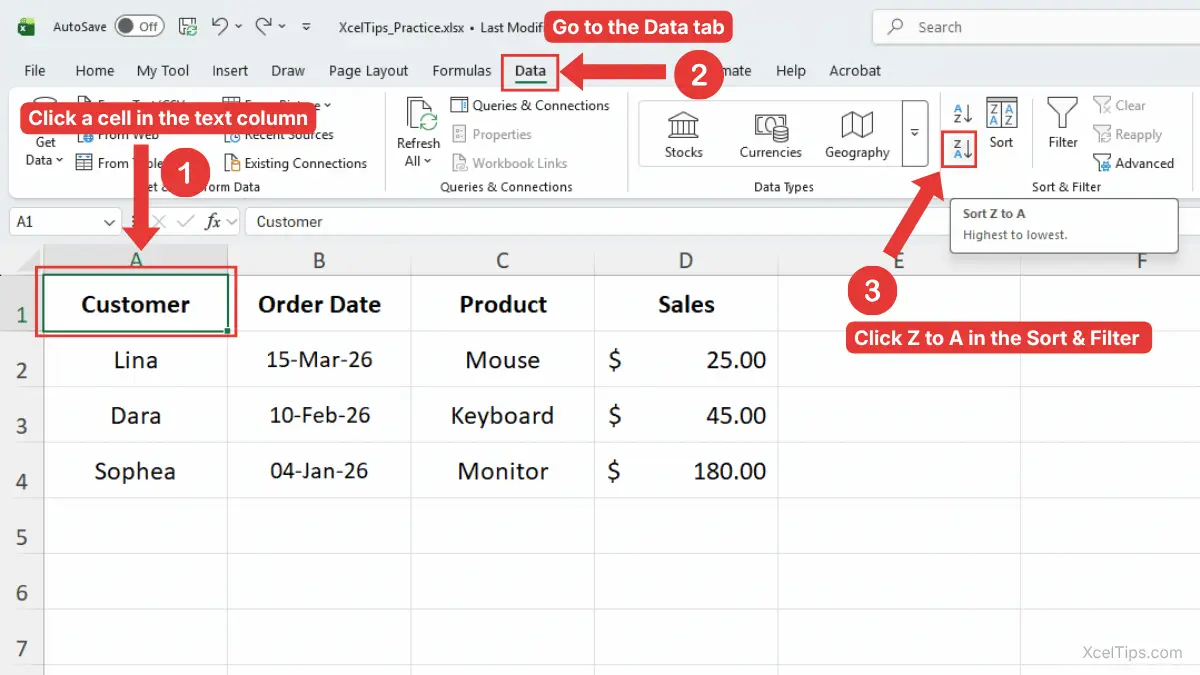Toggle the AutoSave switch
Screen dimensions: 1200x675
pos(139,27)
